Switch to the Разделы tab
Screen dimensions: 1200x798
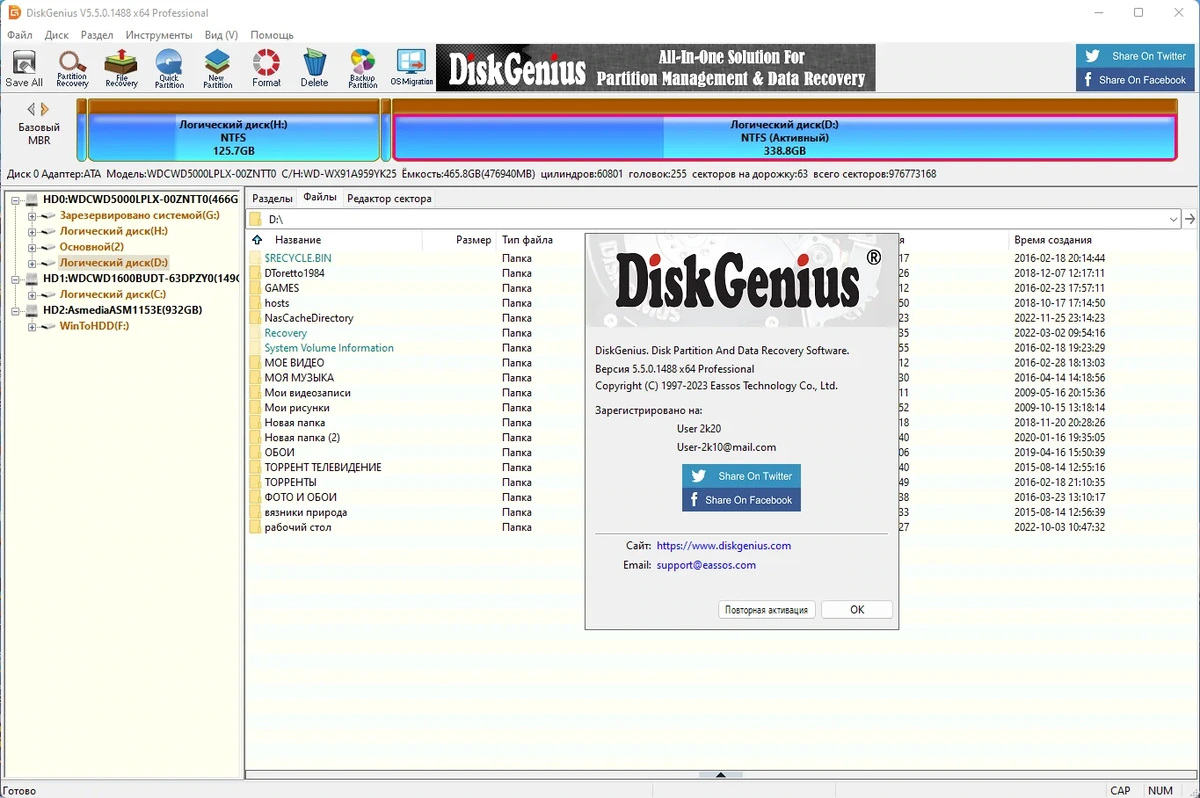272,198
